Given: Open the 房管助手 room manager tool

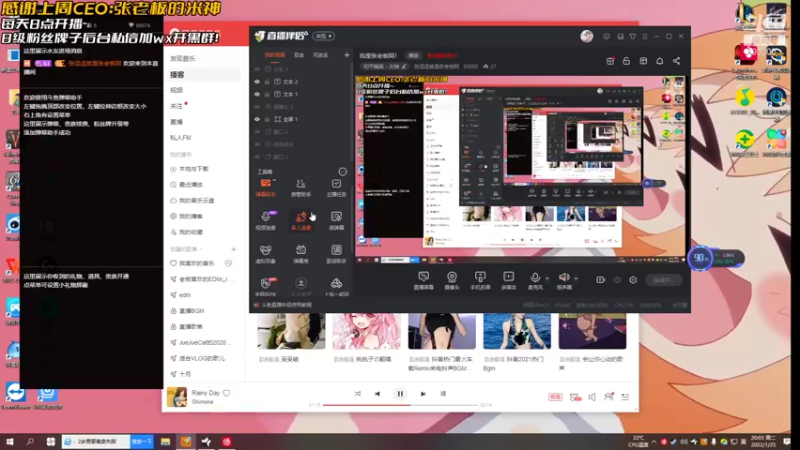Looking at the screenshot, I should pyautogui.click(x=301, y=187).
